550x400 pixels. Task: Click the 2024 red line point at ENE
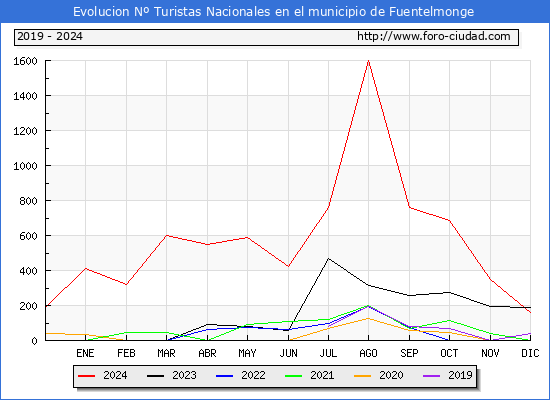(85, 268)
